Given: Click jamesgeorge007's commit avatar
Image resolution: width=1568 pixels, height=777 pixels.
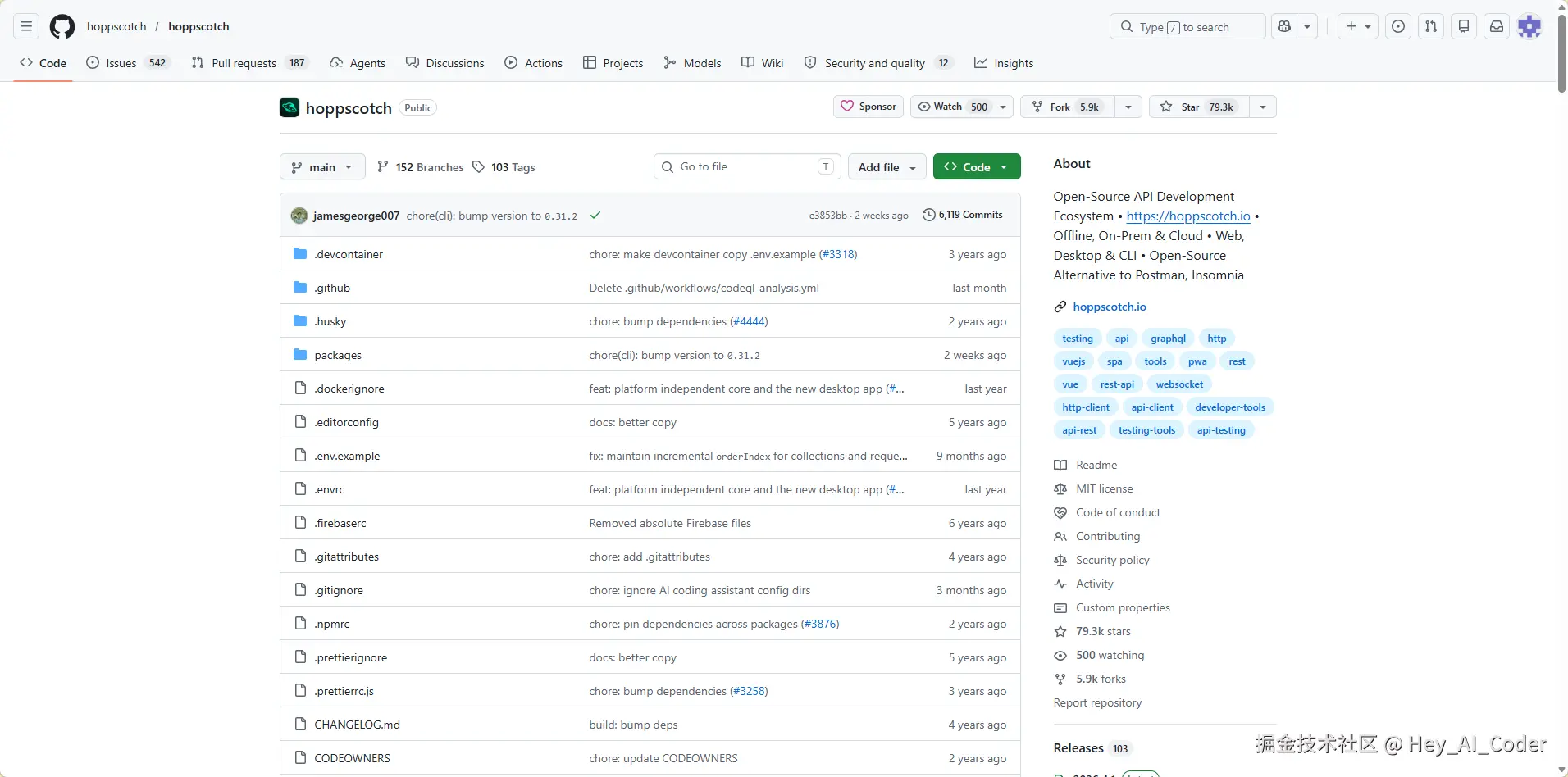Looking at the screenshot, I should (x=299, y=216).
